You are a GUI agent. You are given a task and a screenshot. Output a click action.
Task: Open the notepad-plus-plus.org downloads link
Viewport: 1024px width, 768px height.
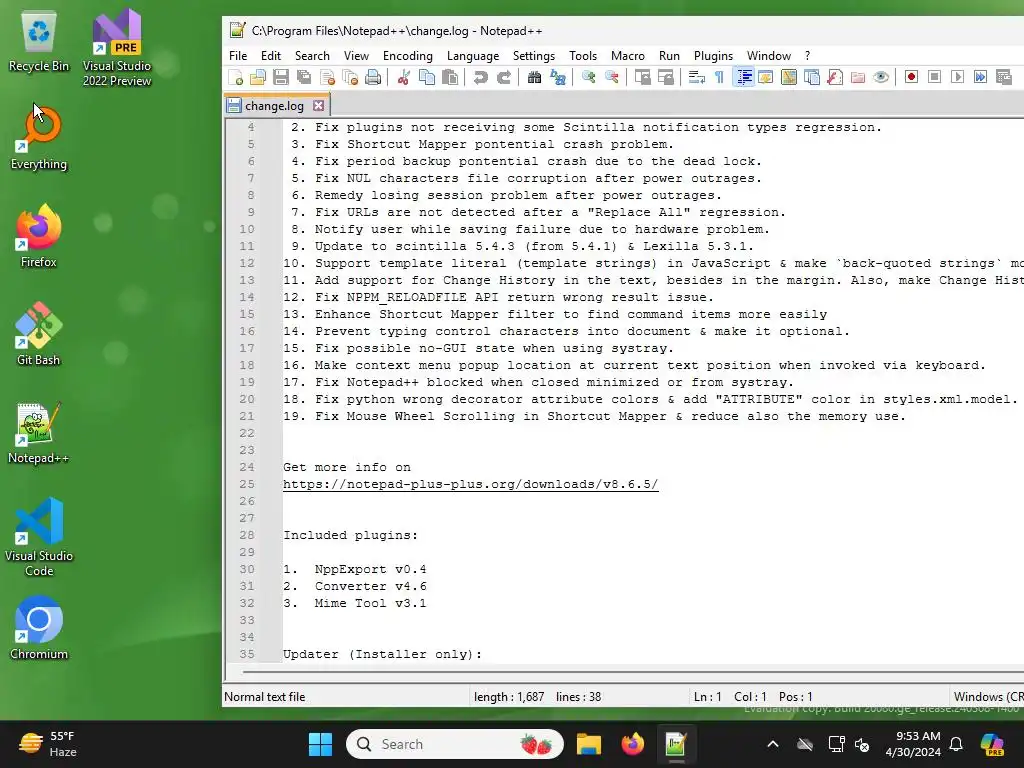click(470, 484)
